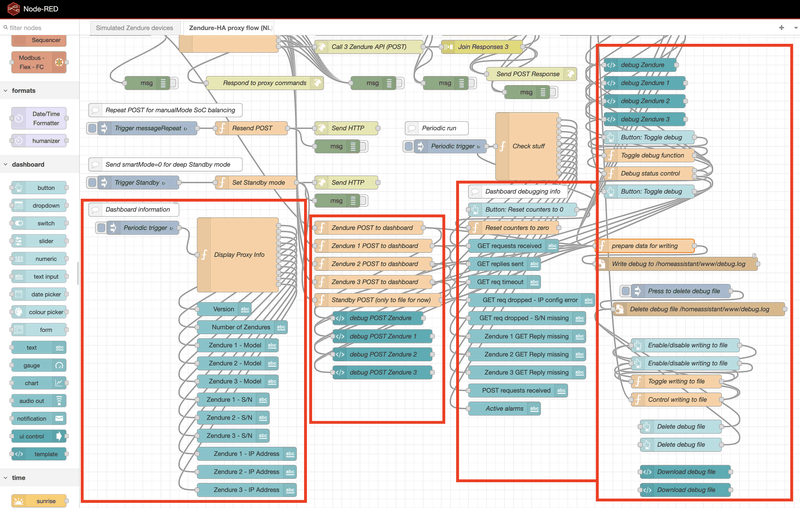800x508 pixels.
Task: Select the Set Standby mode function node
Action: click(257, 183)
